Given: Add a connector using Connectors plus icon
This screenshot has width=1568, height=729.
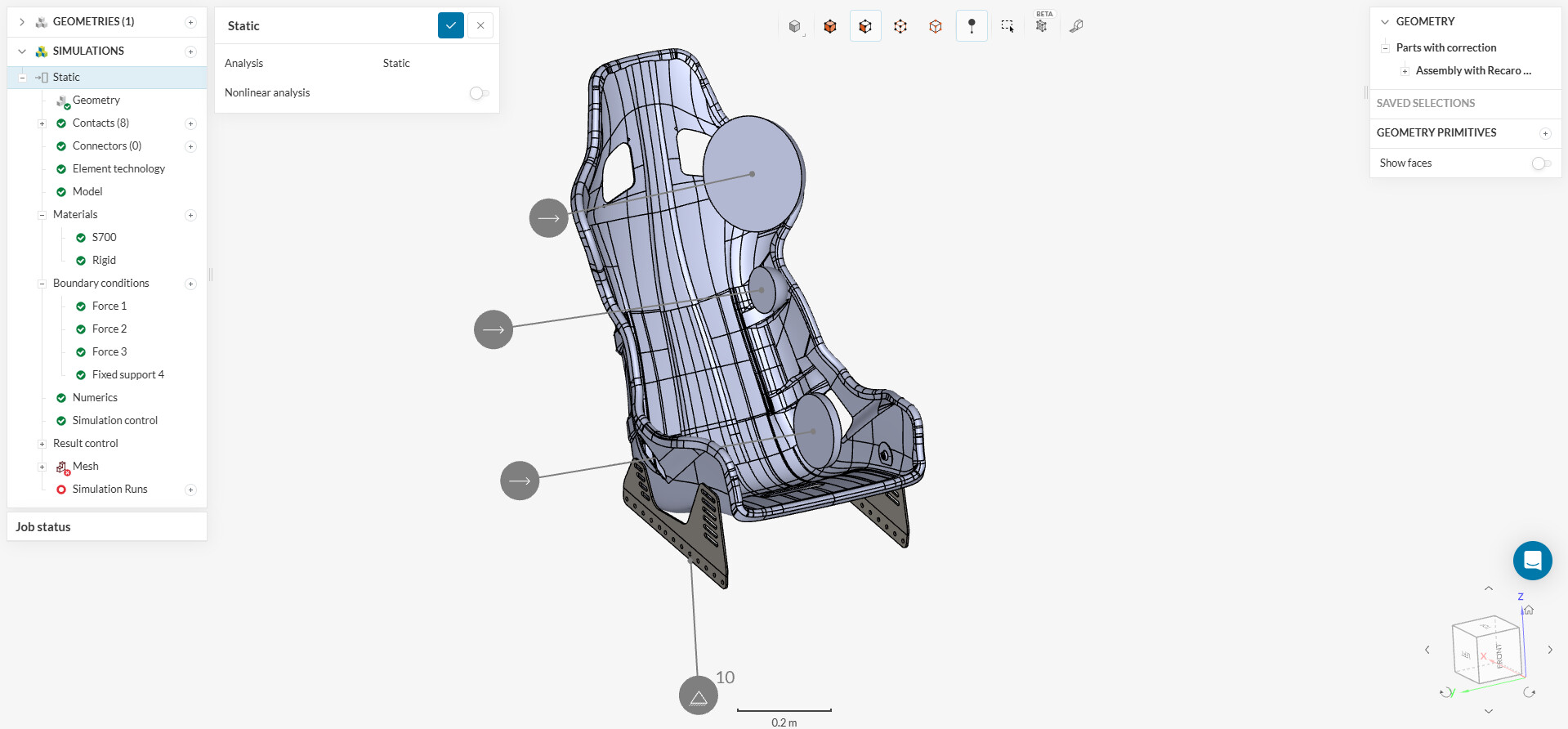Looking at the screenshot, I should point(190,146).
